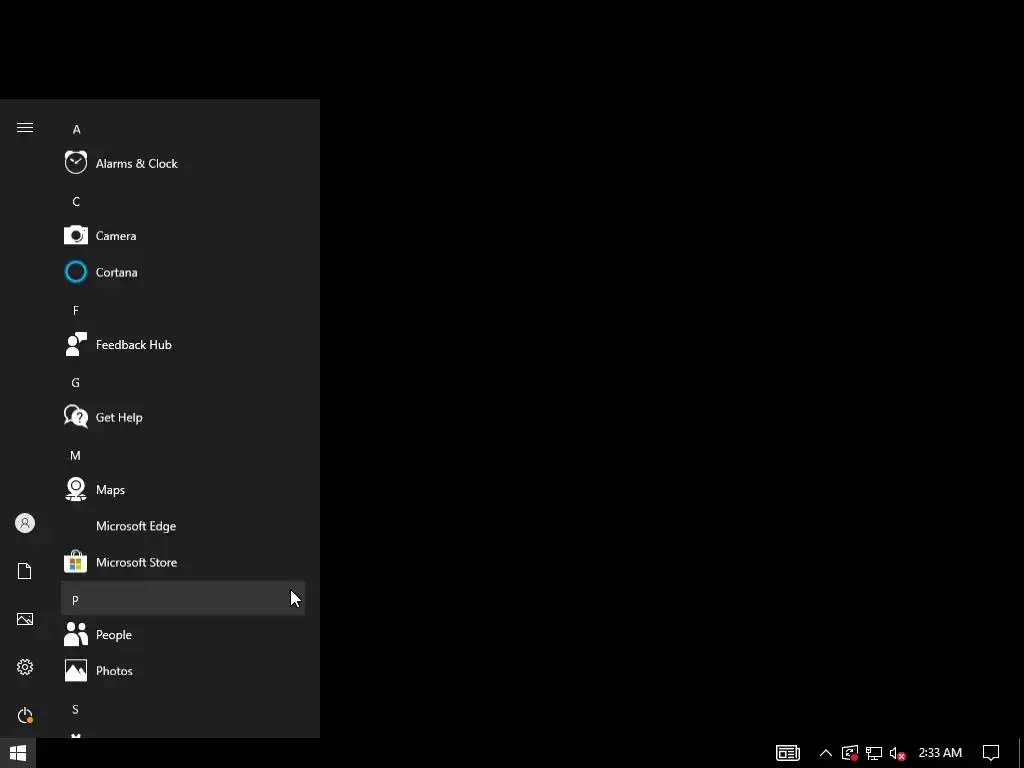The width and height of the screenshot is (1024, 768).
Task: Open the network status tray icon
Action: pyautogui.click(x=874, y=753)
